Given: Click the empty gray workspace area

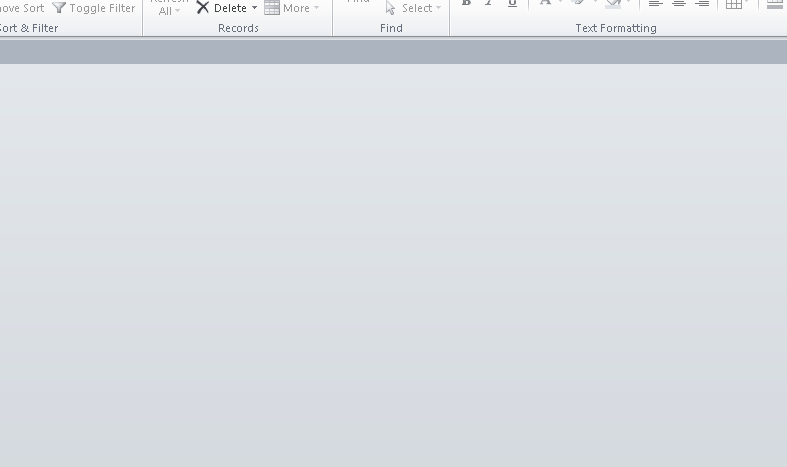Looking at the screenshot, I should [393, 260].
